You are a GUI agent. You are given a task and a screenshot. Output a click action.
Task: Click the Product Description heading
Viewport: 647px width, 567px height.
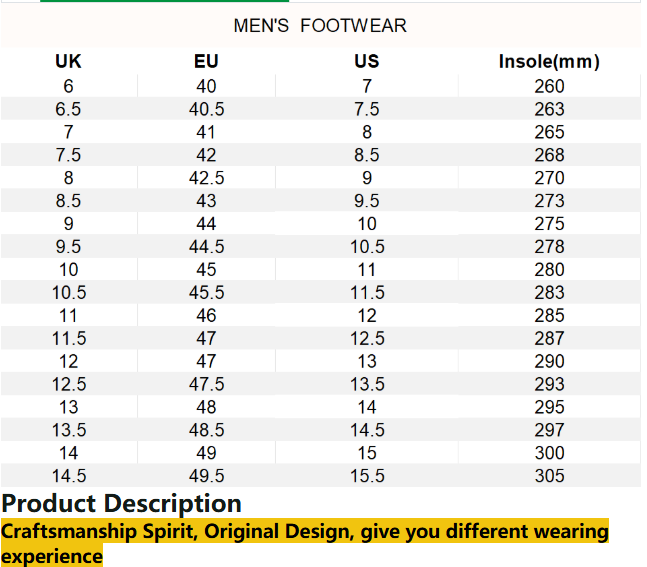(122, 503)
